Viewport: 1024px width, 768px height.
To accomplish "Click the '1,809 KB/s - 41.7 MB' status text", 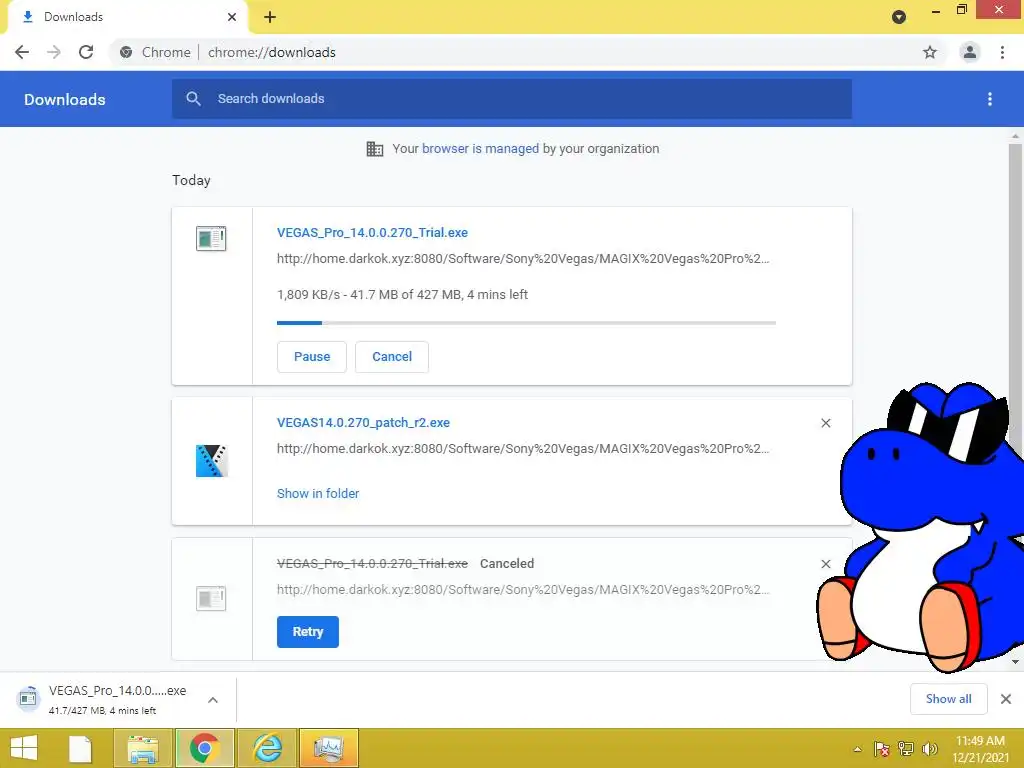I will (402, 295).
